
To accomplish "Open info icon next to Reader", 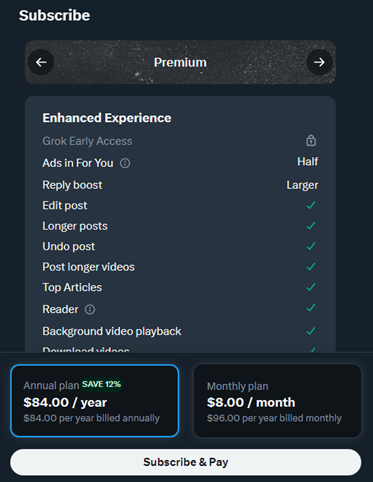I will pyautogui.click(x=90, y=309).
